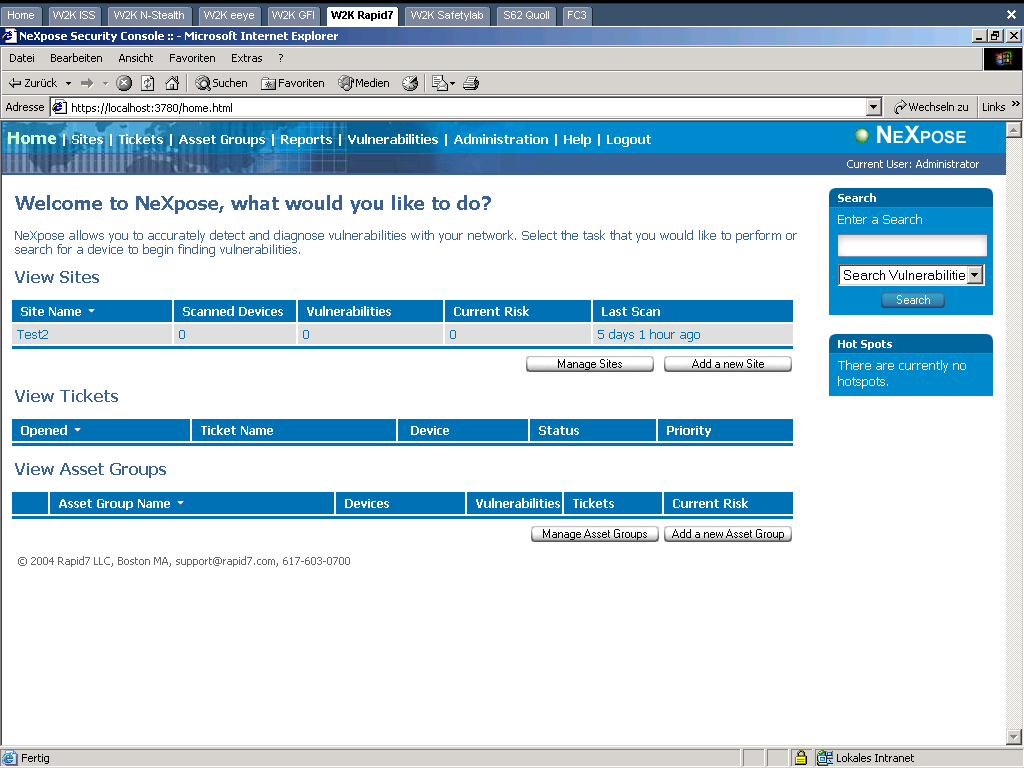Image resolution: width=1024 pixels, height=768 pixels.
Task: Open Asset Groups navigation link
Action: [x=222, y=139]
